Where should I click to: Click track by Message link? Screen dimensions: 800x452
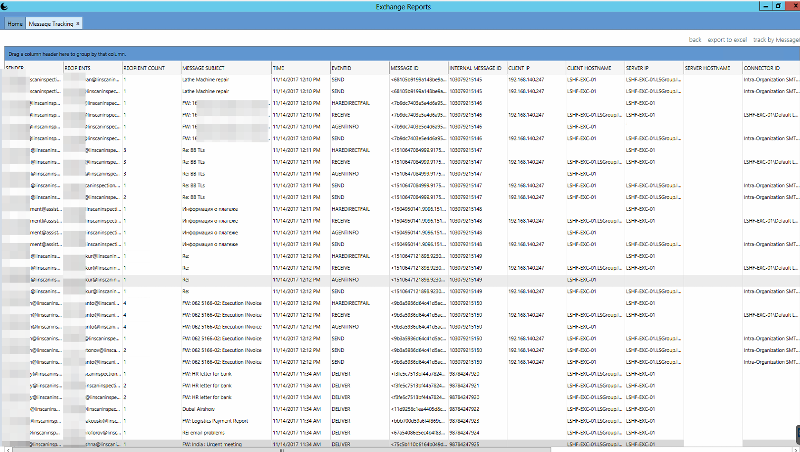click(776, 38)
